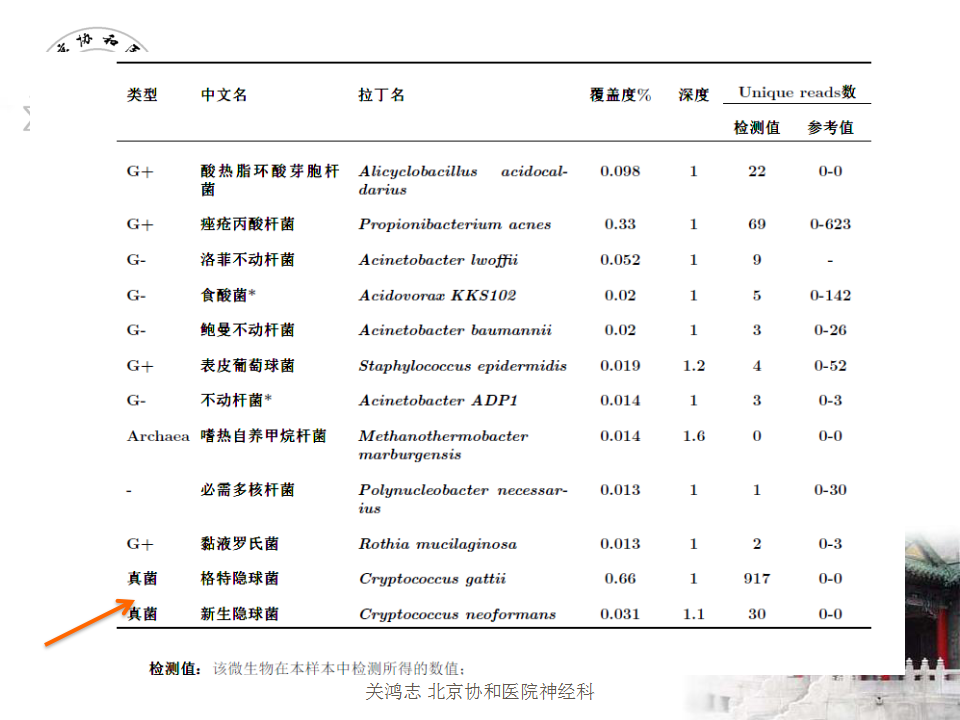Click the Archaea type cell

(x=158, y=436)
